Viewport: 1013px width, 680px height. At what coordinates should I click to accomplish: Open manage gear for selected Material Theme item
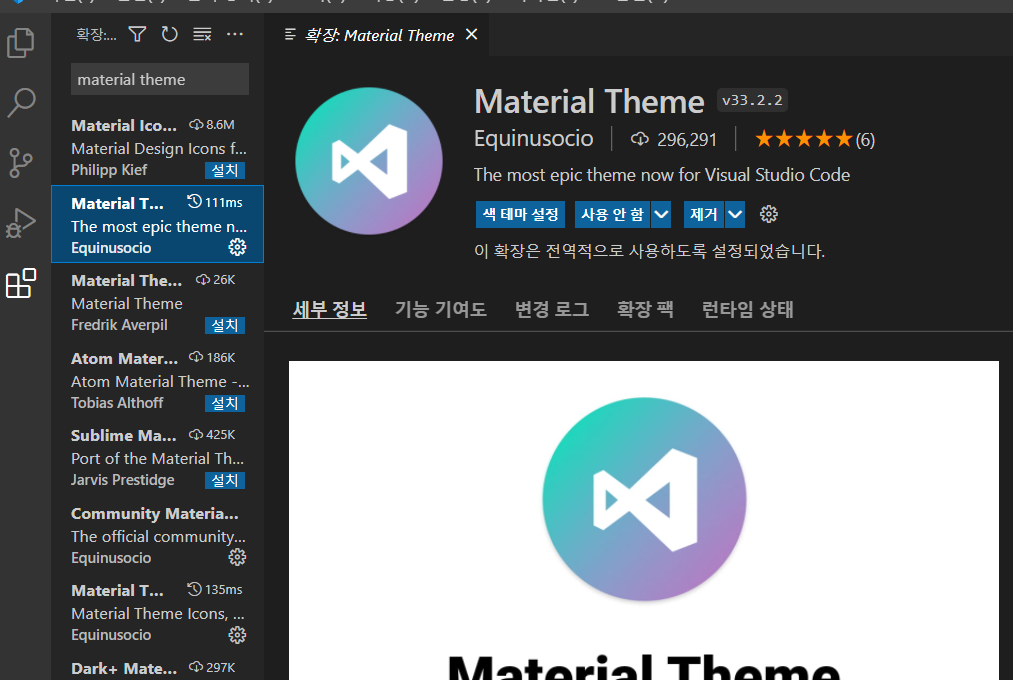click(237, 247)
